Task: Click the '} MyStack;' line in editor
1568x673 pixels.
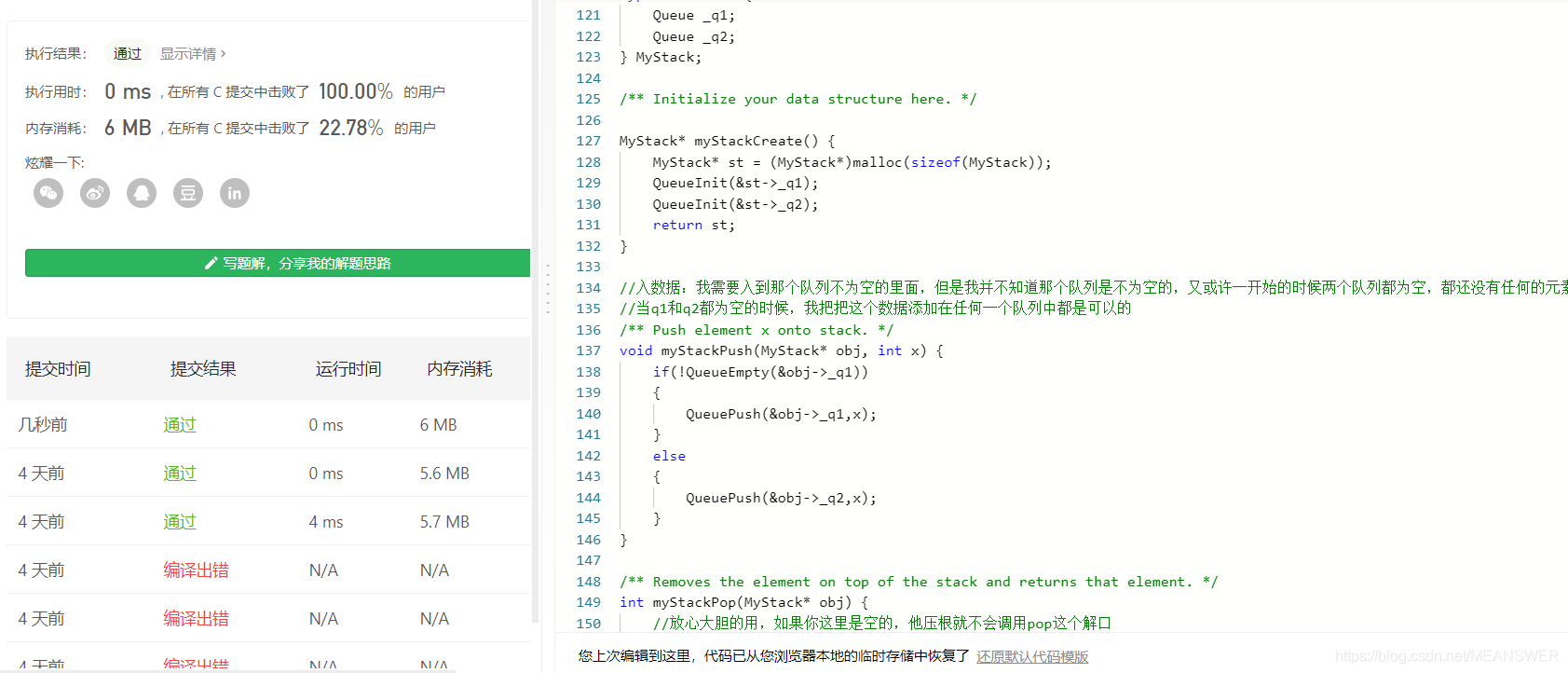Action: coord(661,57)
